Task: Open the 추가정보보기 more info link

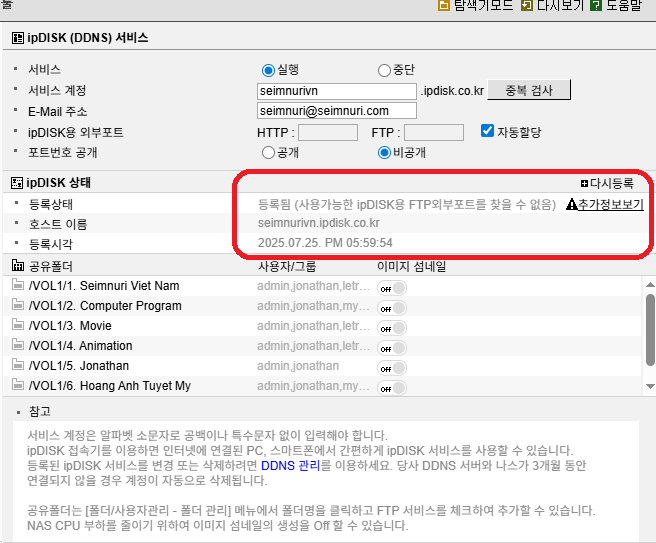Action: pos(610,204)
